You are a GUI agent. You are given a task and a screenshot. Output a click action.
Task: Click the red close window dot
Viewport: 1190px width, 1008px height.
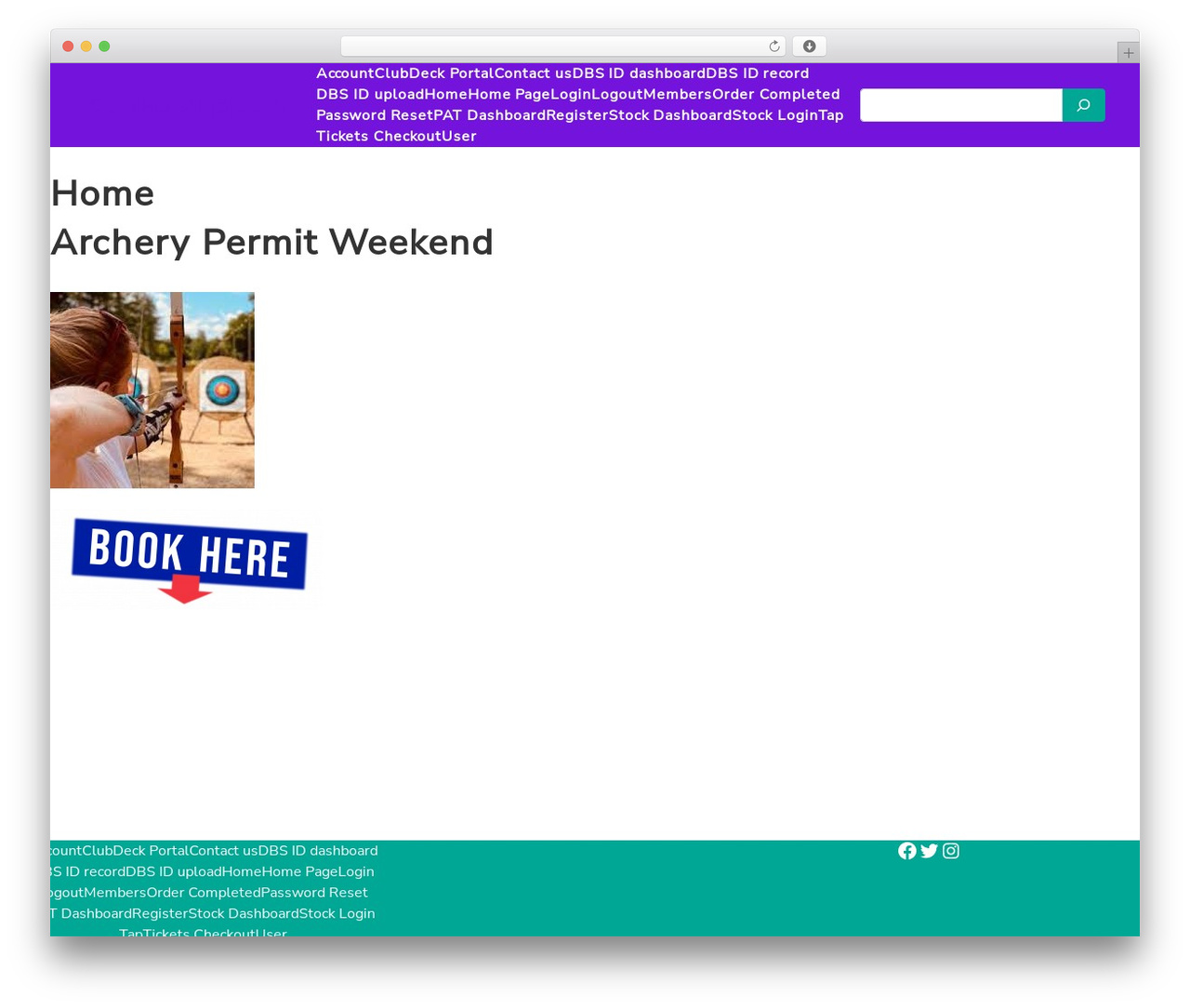coord(68,46)
